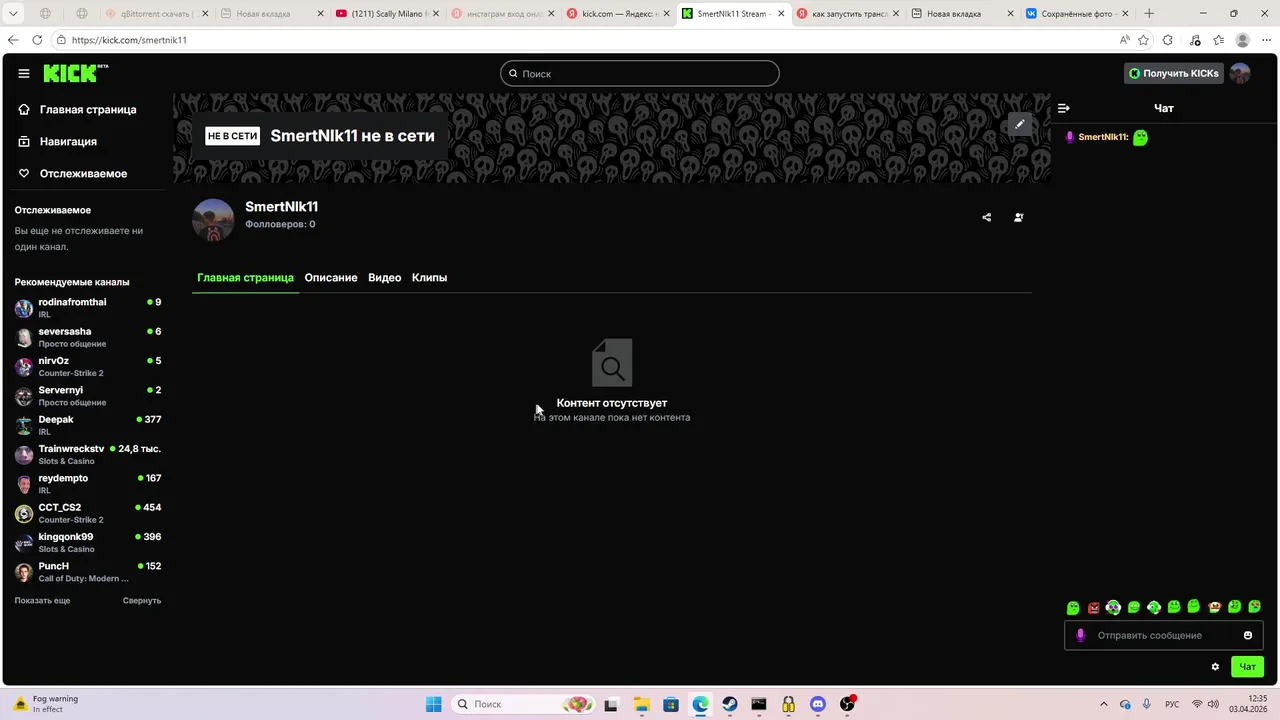Open chat settings gear icon
Image resolution: width=1280 pixels, height=720 pixels.
(1215, 667)
